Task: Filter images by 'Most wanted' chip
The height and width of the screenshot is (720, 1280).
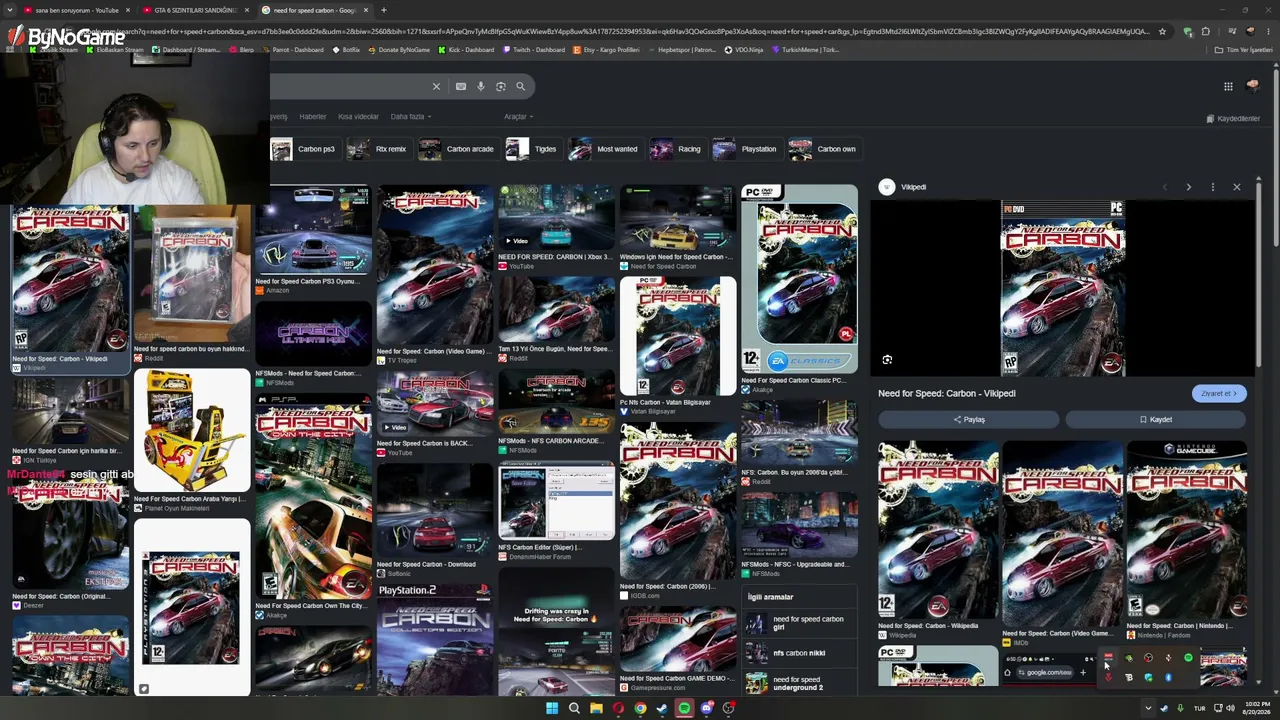Action: pyautogui.click(x=604, y=149)
